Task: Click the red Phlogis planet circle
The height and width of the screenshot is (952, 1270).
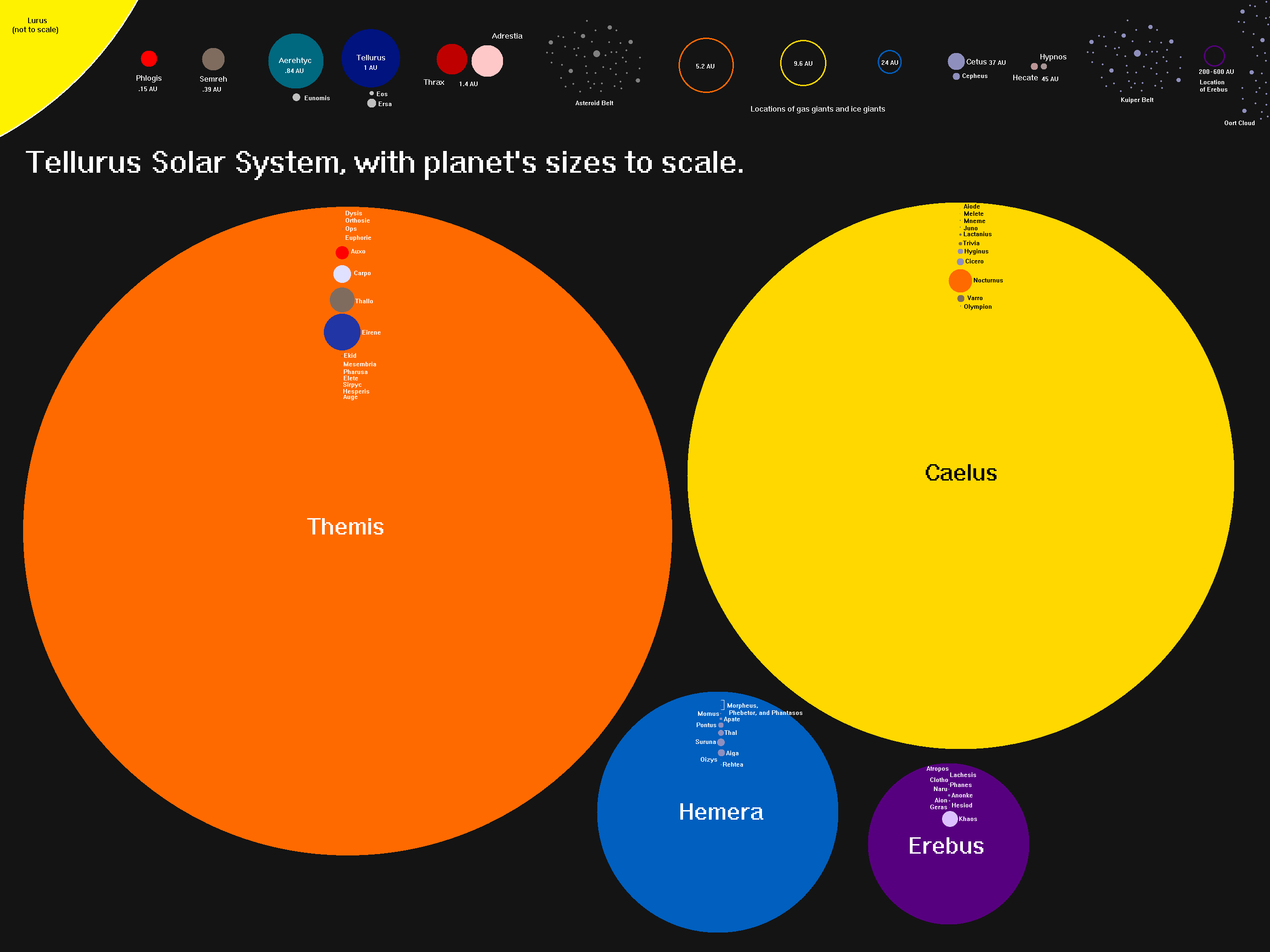Action: 149,58
